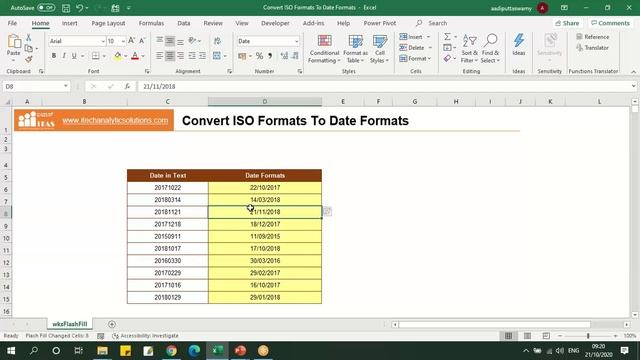The height and width of the screenshot is (360, 640).
Task: Toggle bold formatting
Action: pyautogui.click(x=53, y=56)
